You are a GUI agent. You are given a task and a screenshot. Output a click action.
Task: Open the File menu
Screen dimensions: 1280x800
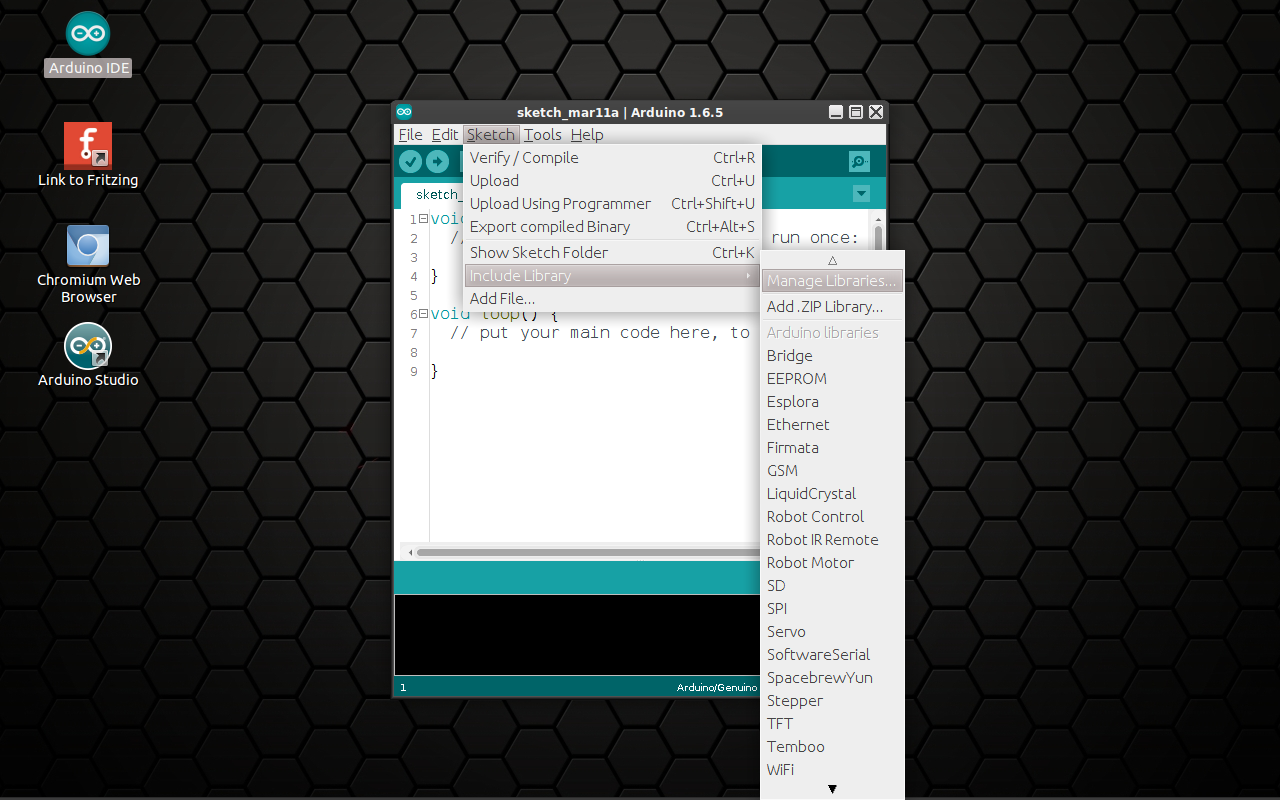click(x=410, y=135)
